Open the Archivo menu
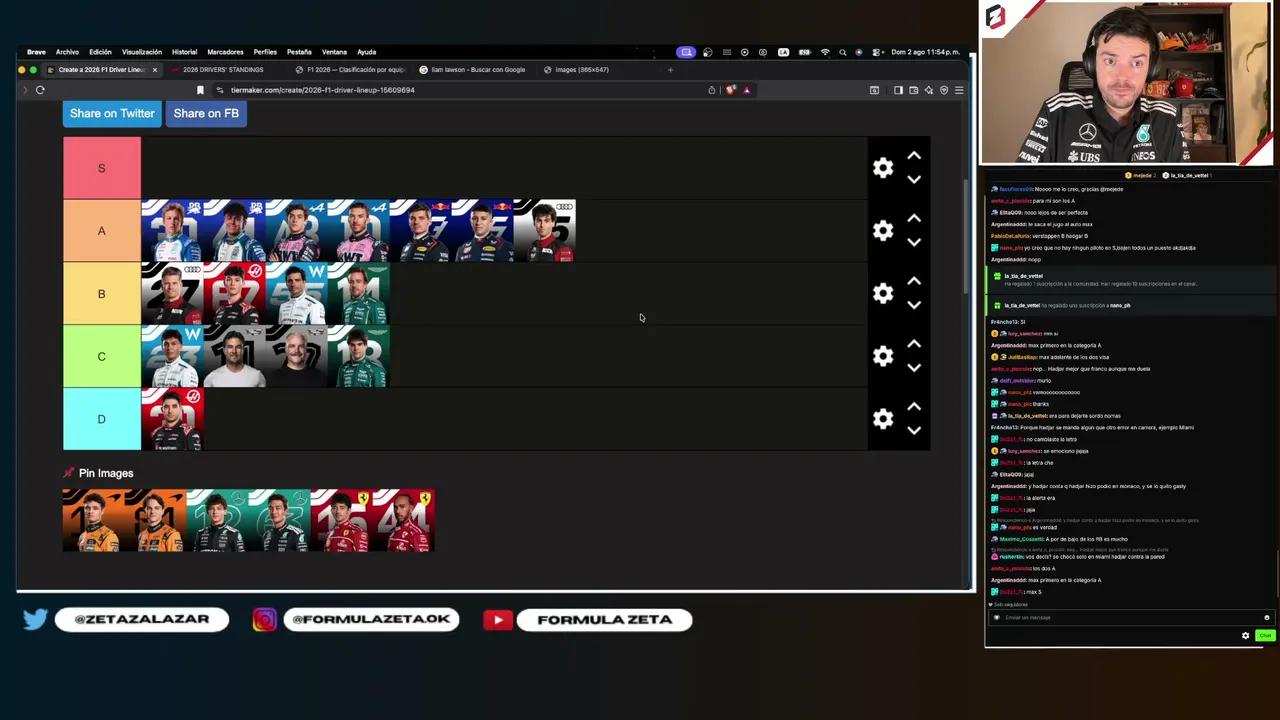Screen dimensions: 1280x720 [67, 52]
